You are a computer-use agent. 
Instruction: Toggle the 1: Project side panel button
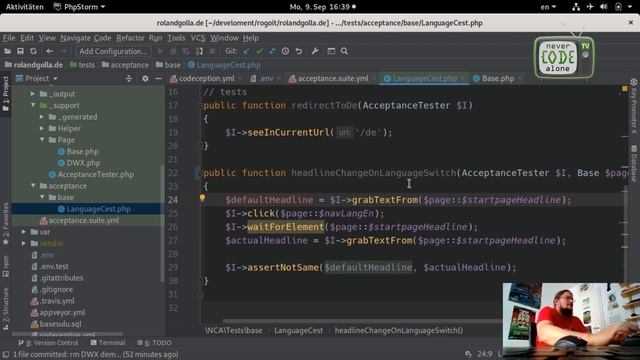pos(6,93)
